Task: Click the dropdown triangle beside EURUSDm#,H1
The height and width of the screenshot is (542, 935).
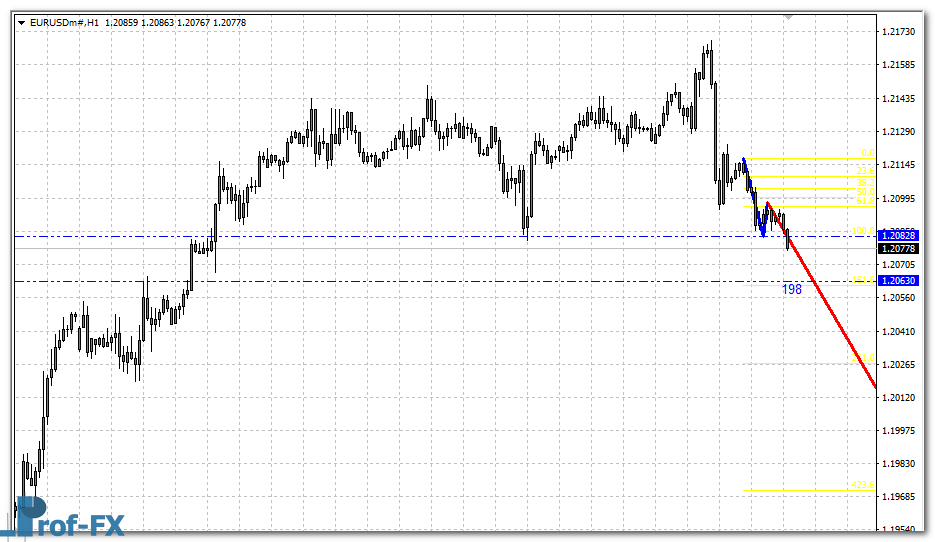Action: tap(22, 22)
